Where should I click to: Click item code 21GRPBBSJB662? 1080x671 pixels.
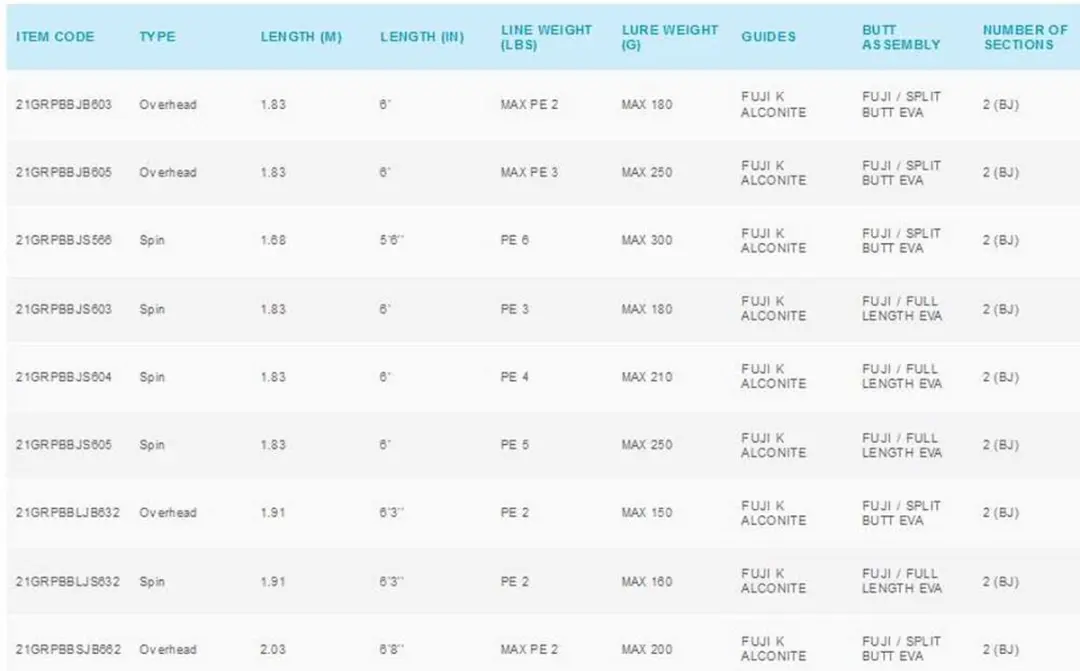(68, 649)
